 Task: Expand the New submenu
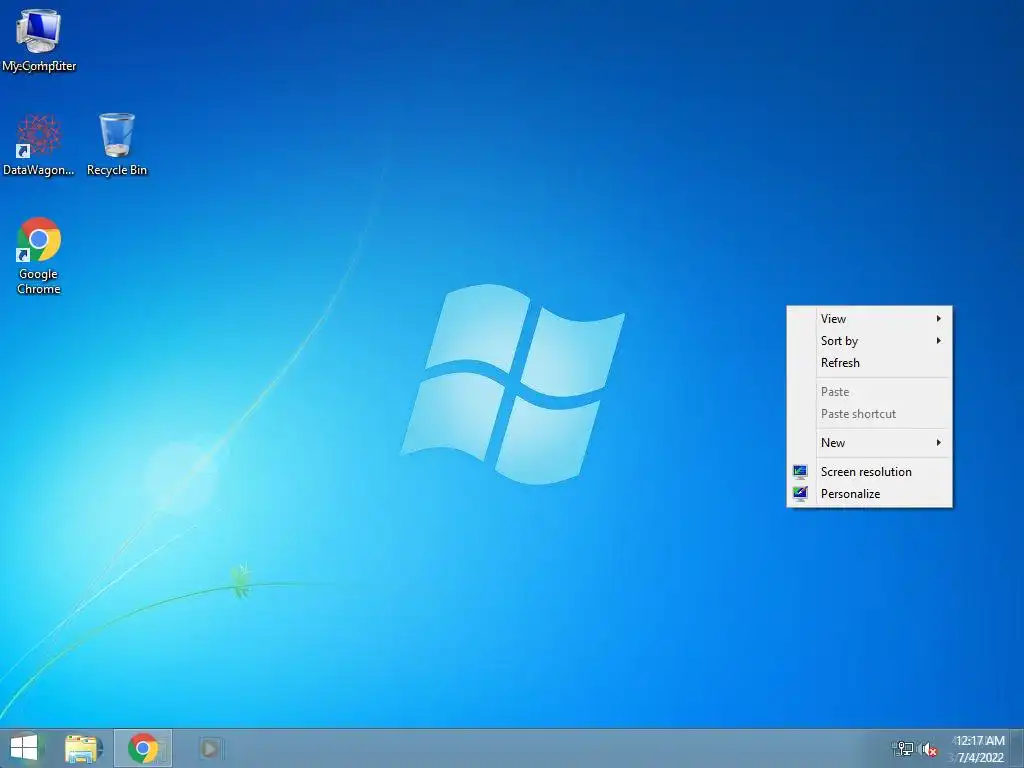coord(869,443)
